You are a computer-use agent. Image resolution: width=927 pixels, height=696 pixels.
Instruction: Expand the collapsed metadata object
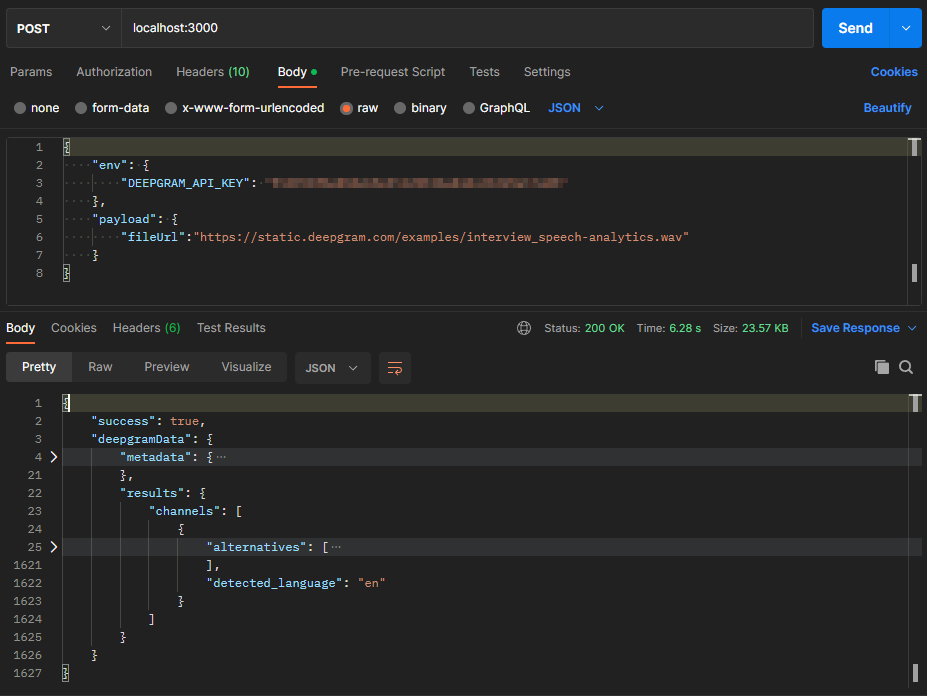pyautogui.click(x=54, y=457)
